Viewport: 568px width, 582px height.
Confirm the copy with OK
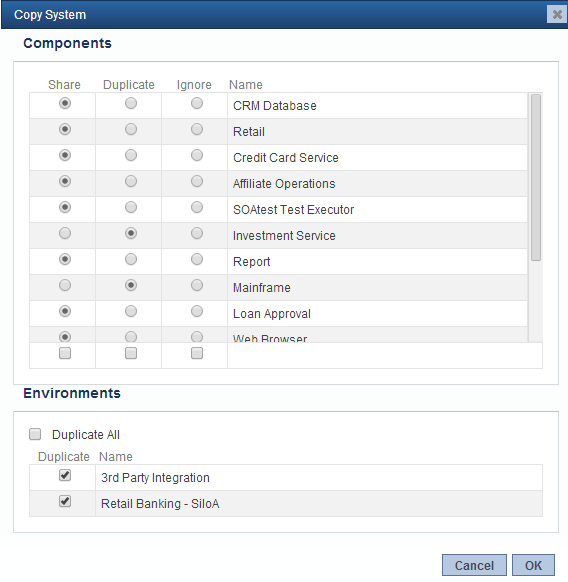tap(533, 565)
